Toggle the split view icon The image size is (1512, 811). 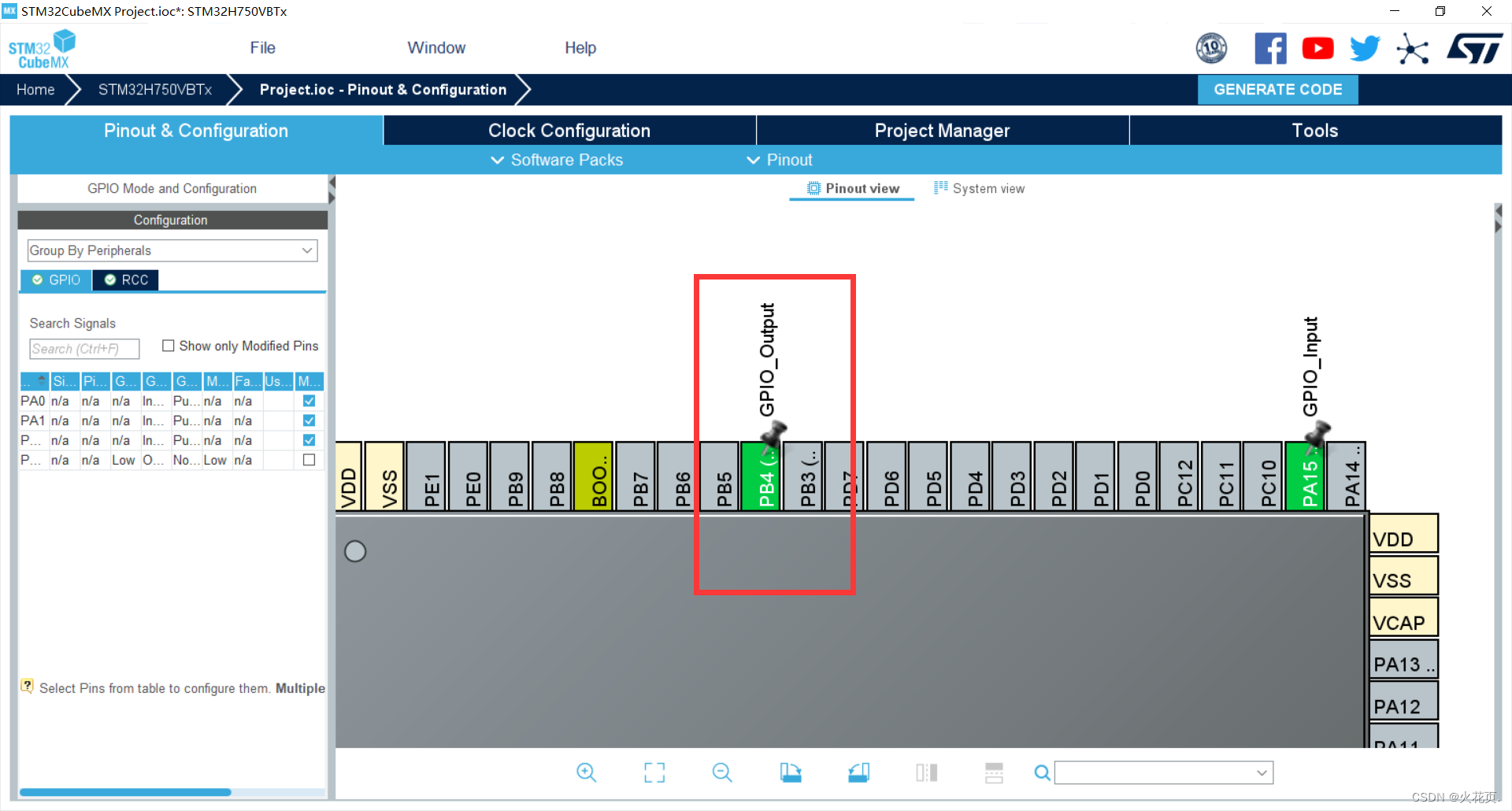point(927,772)
